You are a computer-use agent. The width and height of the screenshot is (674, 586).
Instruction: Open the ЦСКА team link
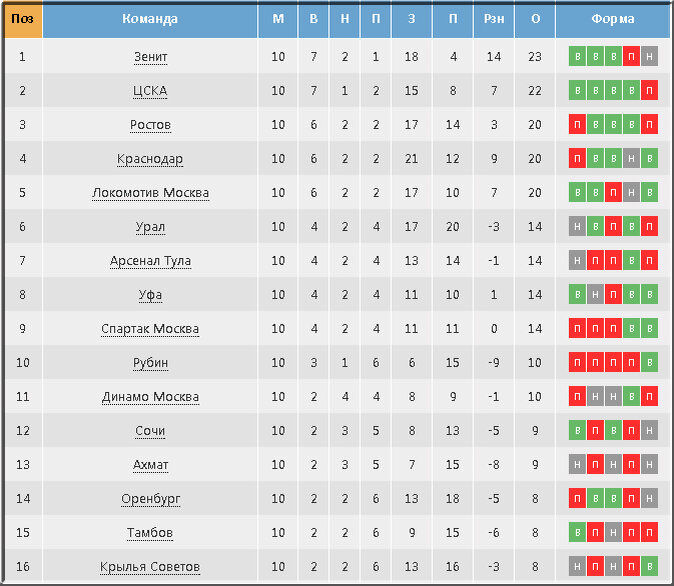click(150, 90)
